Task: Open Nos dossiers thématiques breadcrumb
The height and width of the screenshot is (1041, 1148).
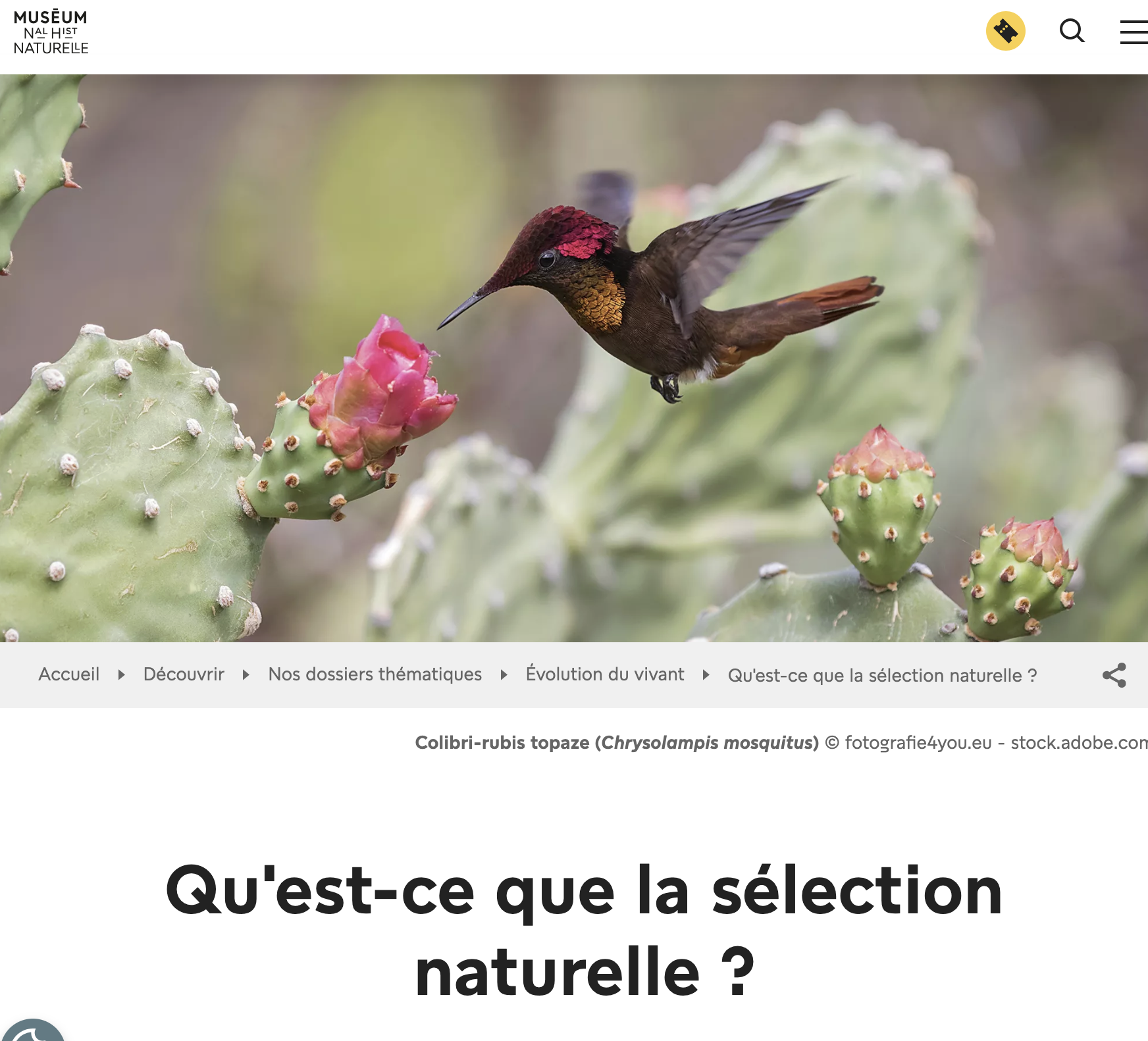Action: tap(375, 674)
